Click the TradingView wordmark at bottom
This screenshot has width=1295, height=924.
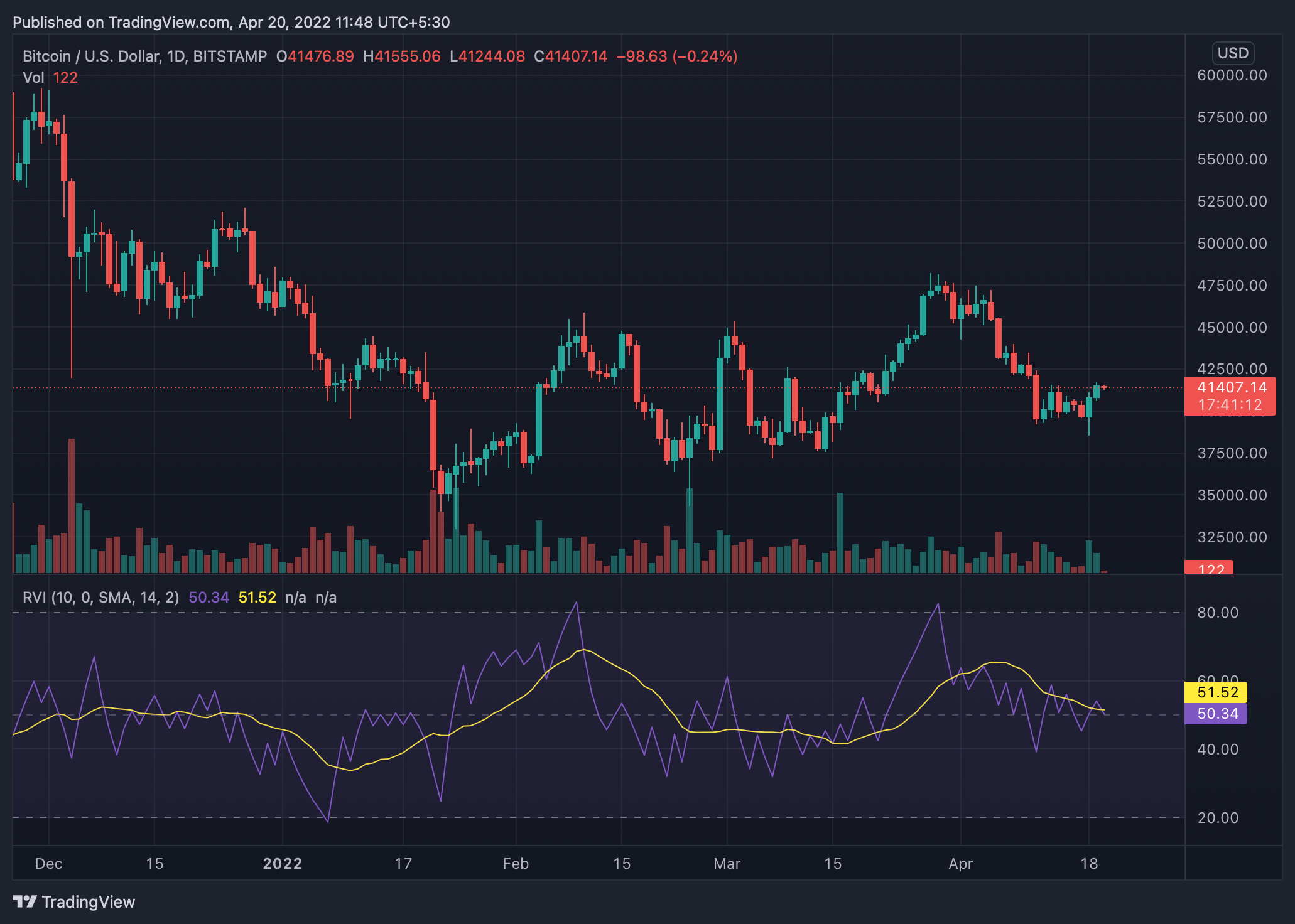pyautogui.click(x=88, y=902)
